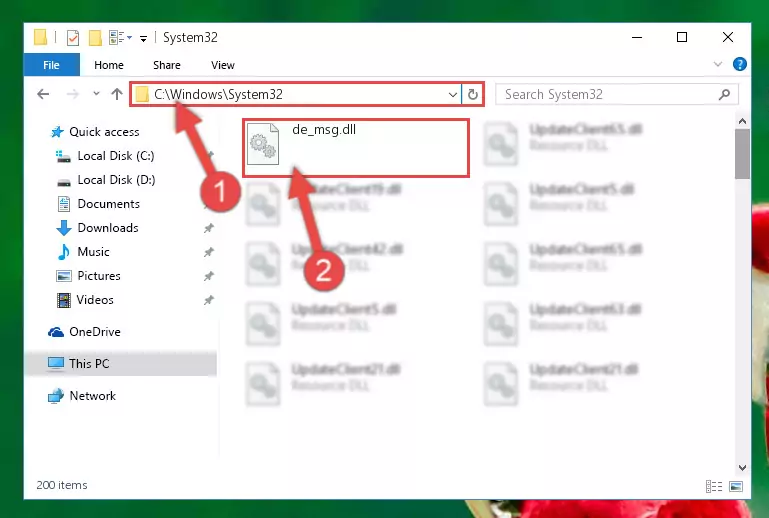Click the 200 items status text

pos(62,485)
